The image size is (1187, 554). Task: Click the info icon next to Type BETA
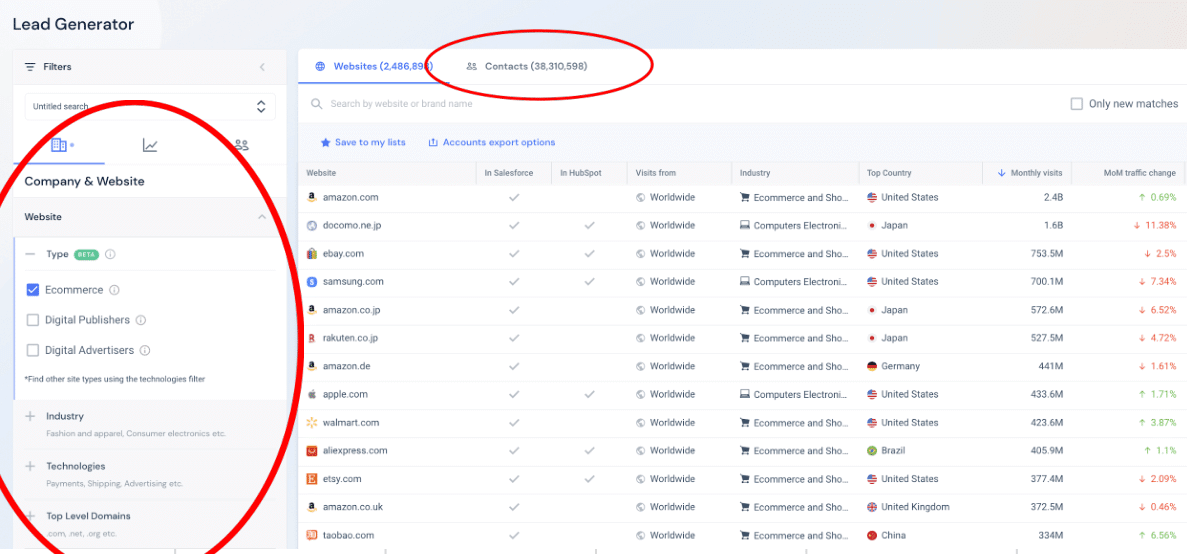tap(111, 254)
